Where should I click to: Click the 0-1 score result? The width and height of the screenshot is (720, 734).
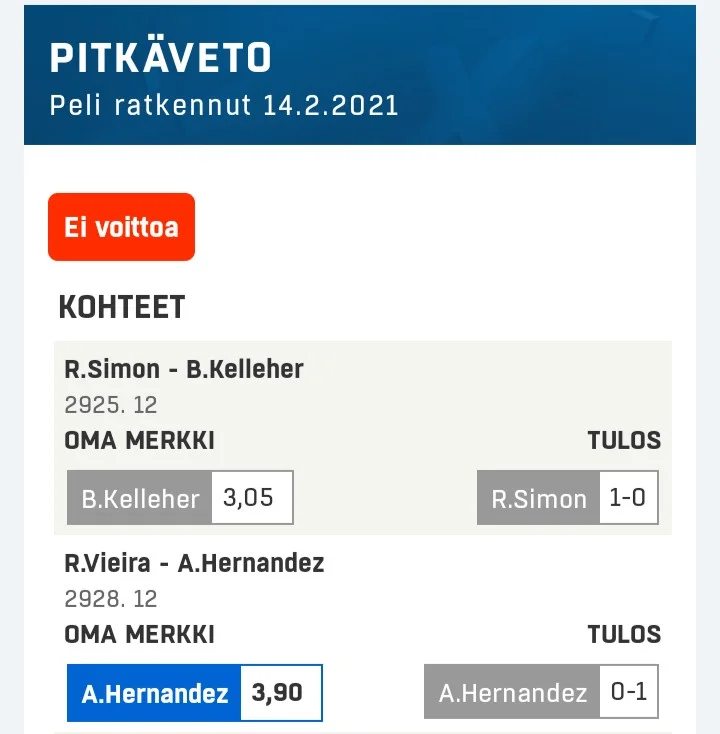[627, 692]
